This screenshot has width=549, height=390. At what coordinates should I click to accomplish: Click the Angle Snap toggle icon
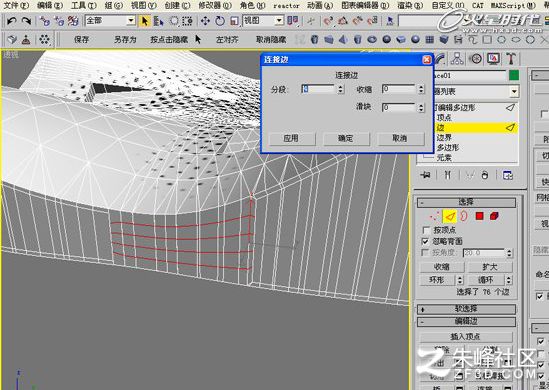coord(342,21)
